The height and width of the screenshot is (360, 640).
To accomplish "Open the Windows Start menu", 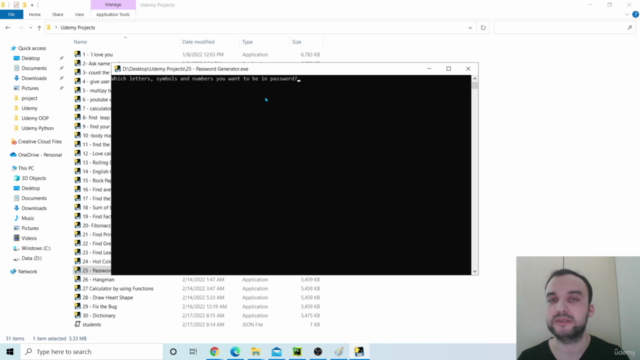I will point(10,351).
